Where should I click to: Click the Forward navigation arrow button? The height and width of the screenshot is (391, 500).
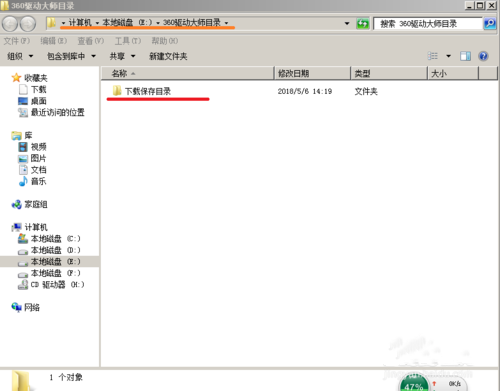(28, 24)
